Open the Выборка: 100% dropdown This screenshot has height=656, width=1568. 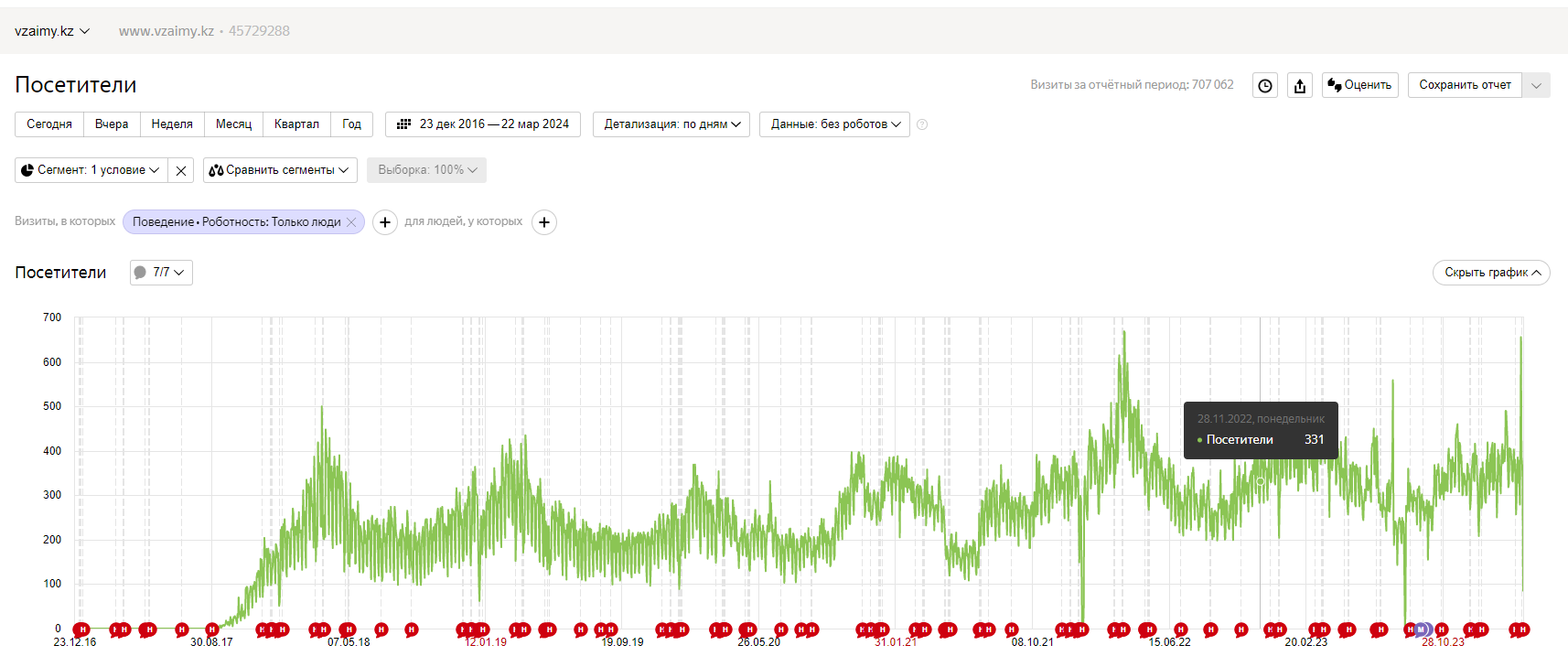click(x=426, y=170)
